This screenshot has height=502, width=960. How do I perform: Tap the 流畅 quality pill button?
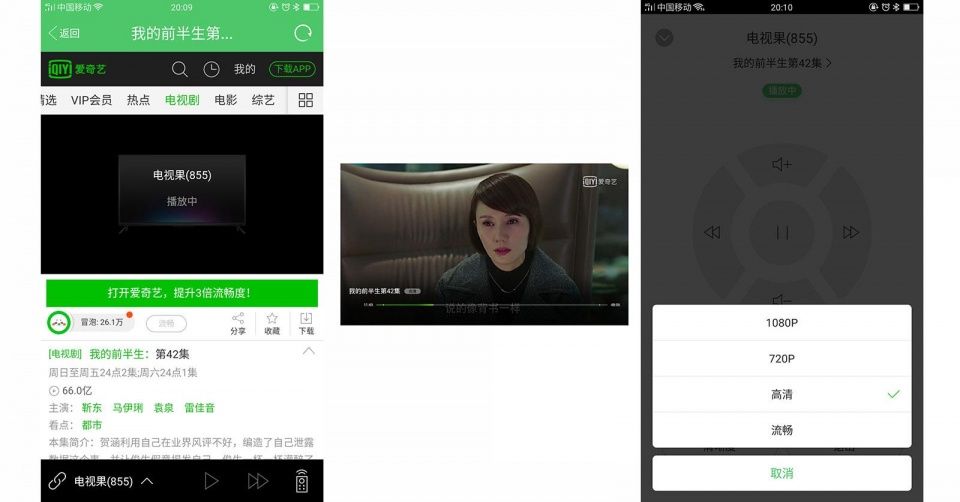click(x=167, y=323)
